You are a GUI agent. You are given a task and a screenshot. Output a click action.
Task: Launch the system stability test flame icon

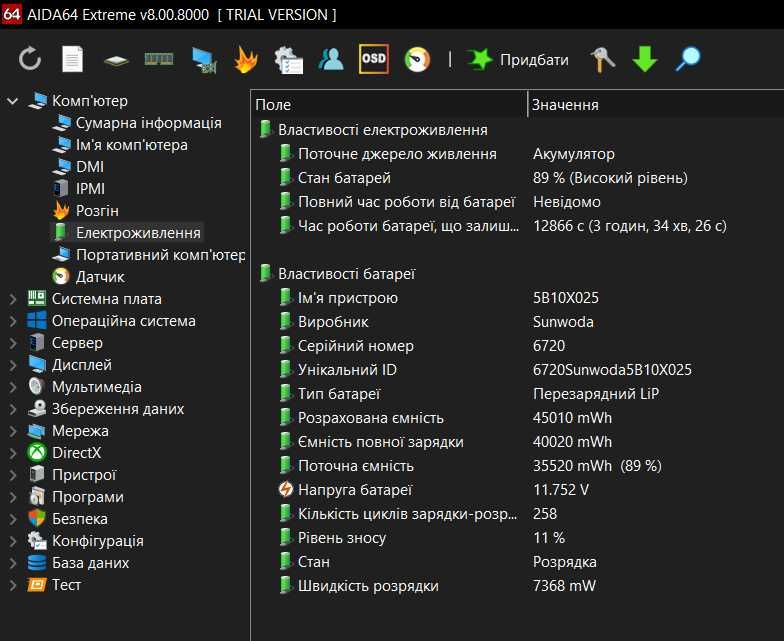(246, 60)
